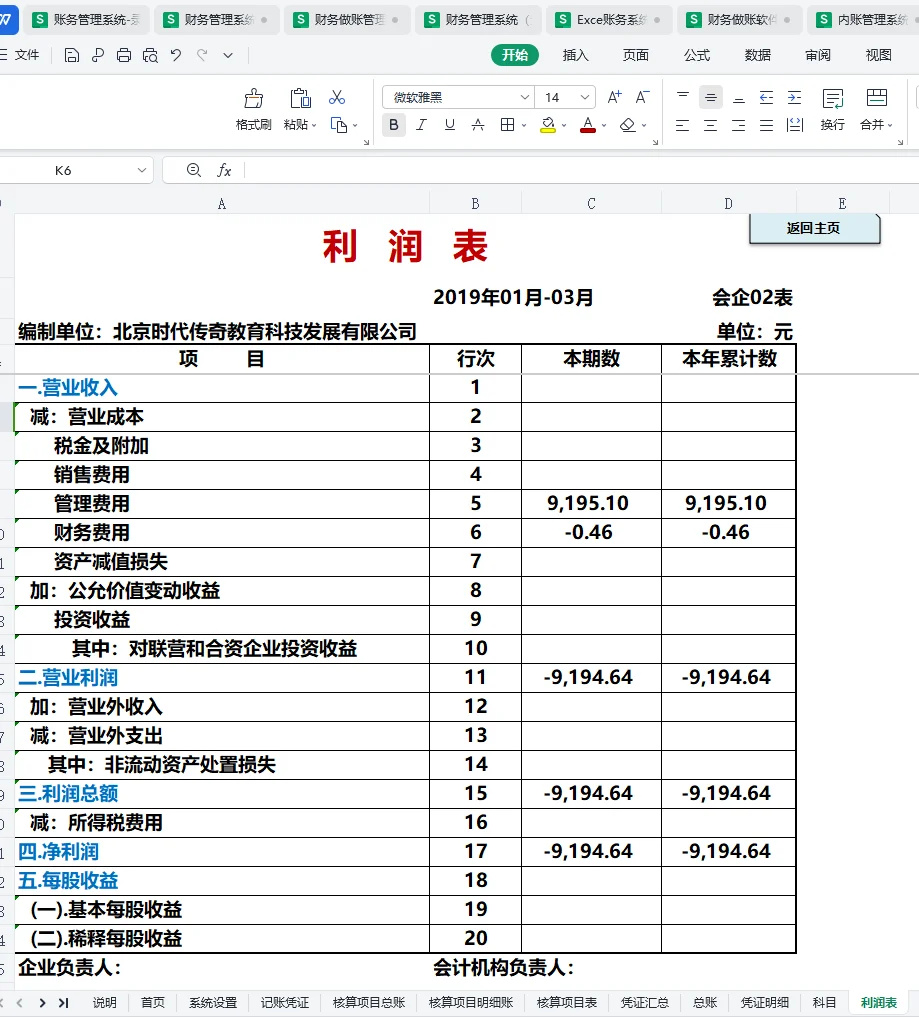Increase font size with the A+ icon
919x1017 pixels.
[615, 97]
